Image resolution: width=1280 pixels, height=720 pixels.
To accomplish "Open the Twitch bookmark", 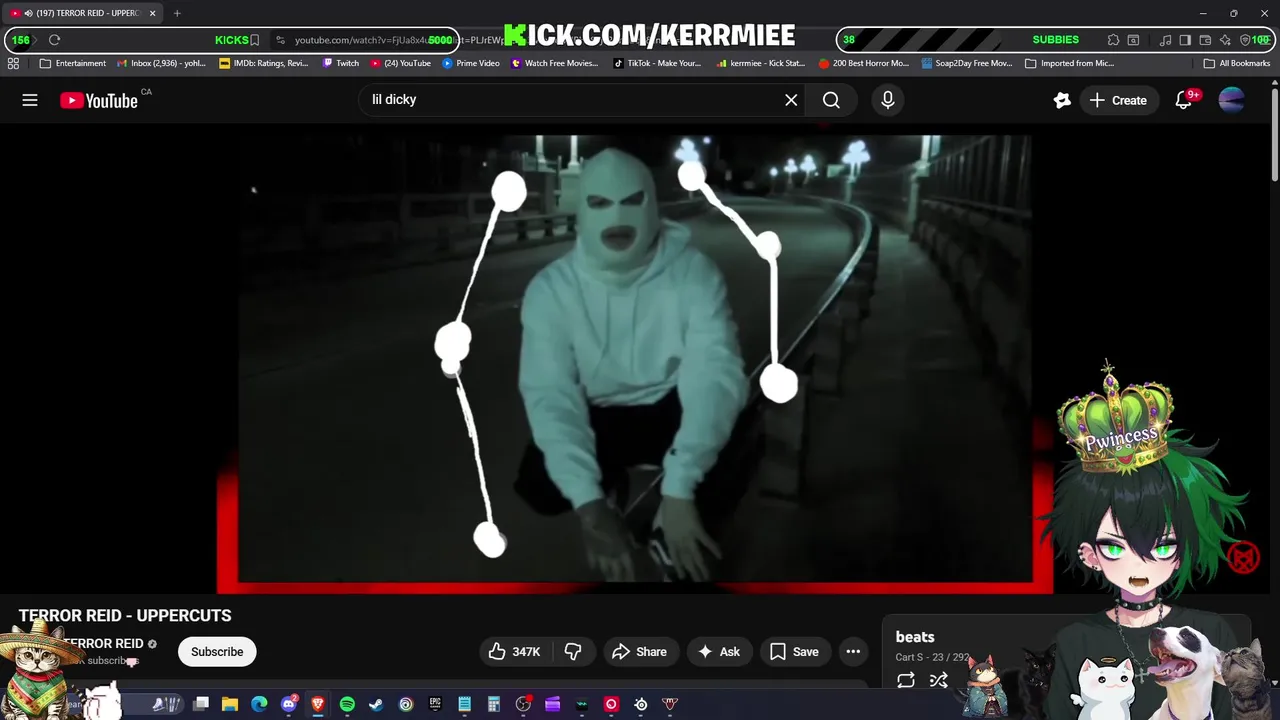I will click(x=340, y=63).
